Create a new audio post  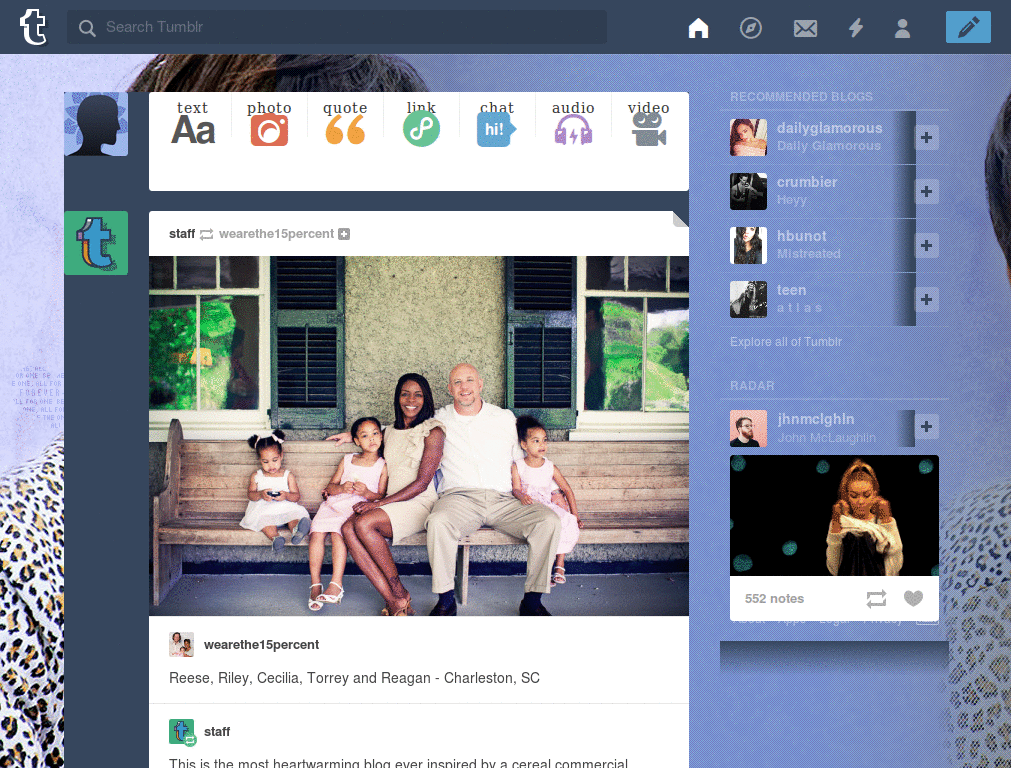tap(573, 123)
